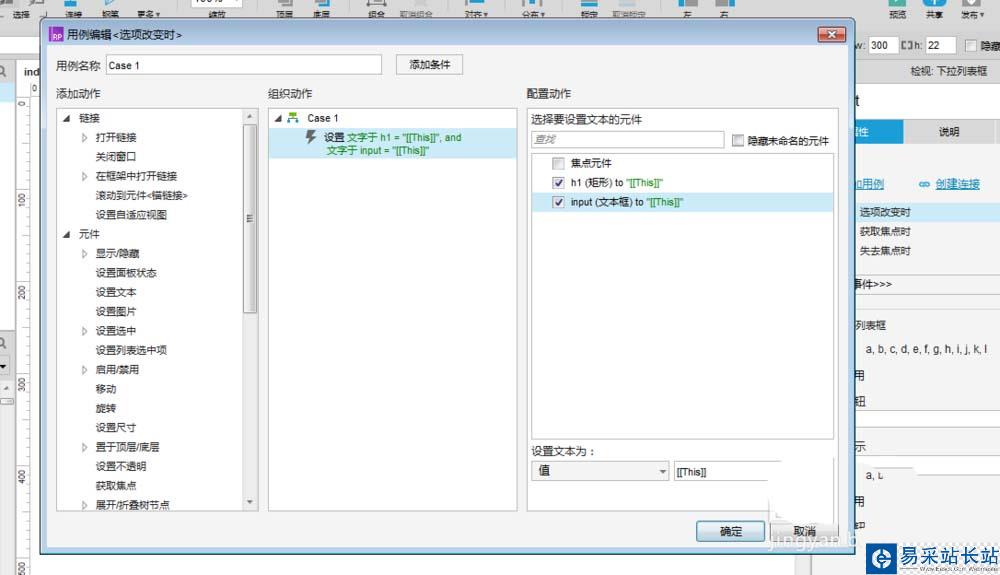Select 设置列表选中项 action
1000x575 pixels.
(131, 350)
